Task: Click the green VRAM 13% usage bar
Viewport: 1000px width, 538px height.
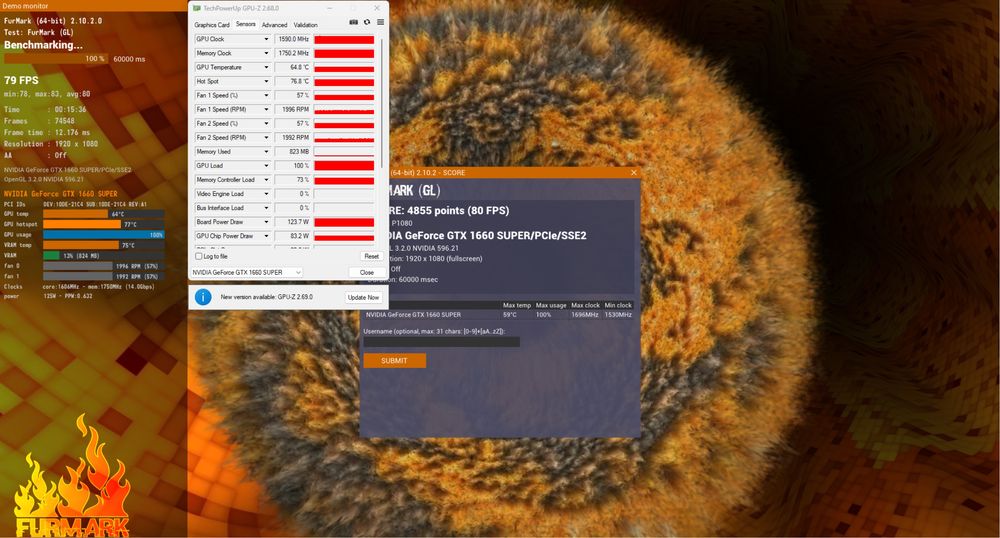Action: [52, 256]
